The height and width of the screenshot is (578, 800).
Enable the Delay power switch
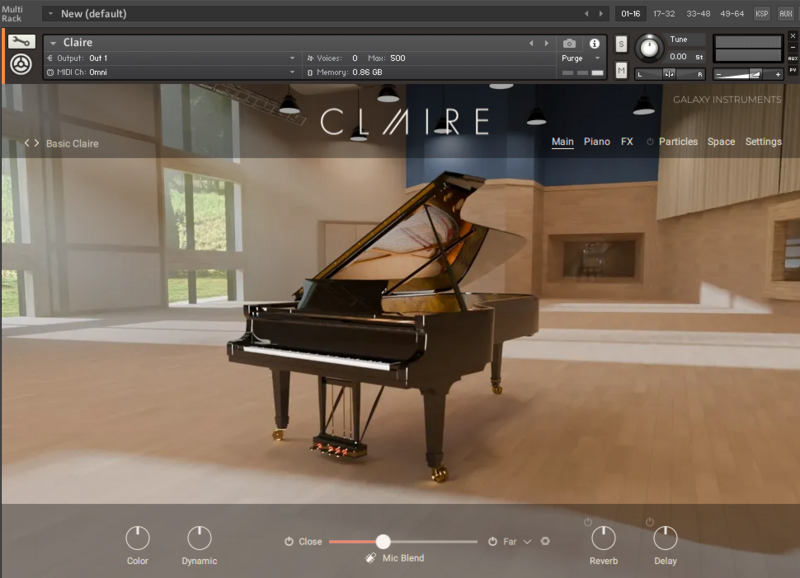pos(649,522)
